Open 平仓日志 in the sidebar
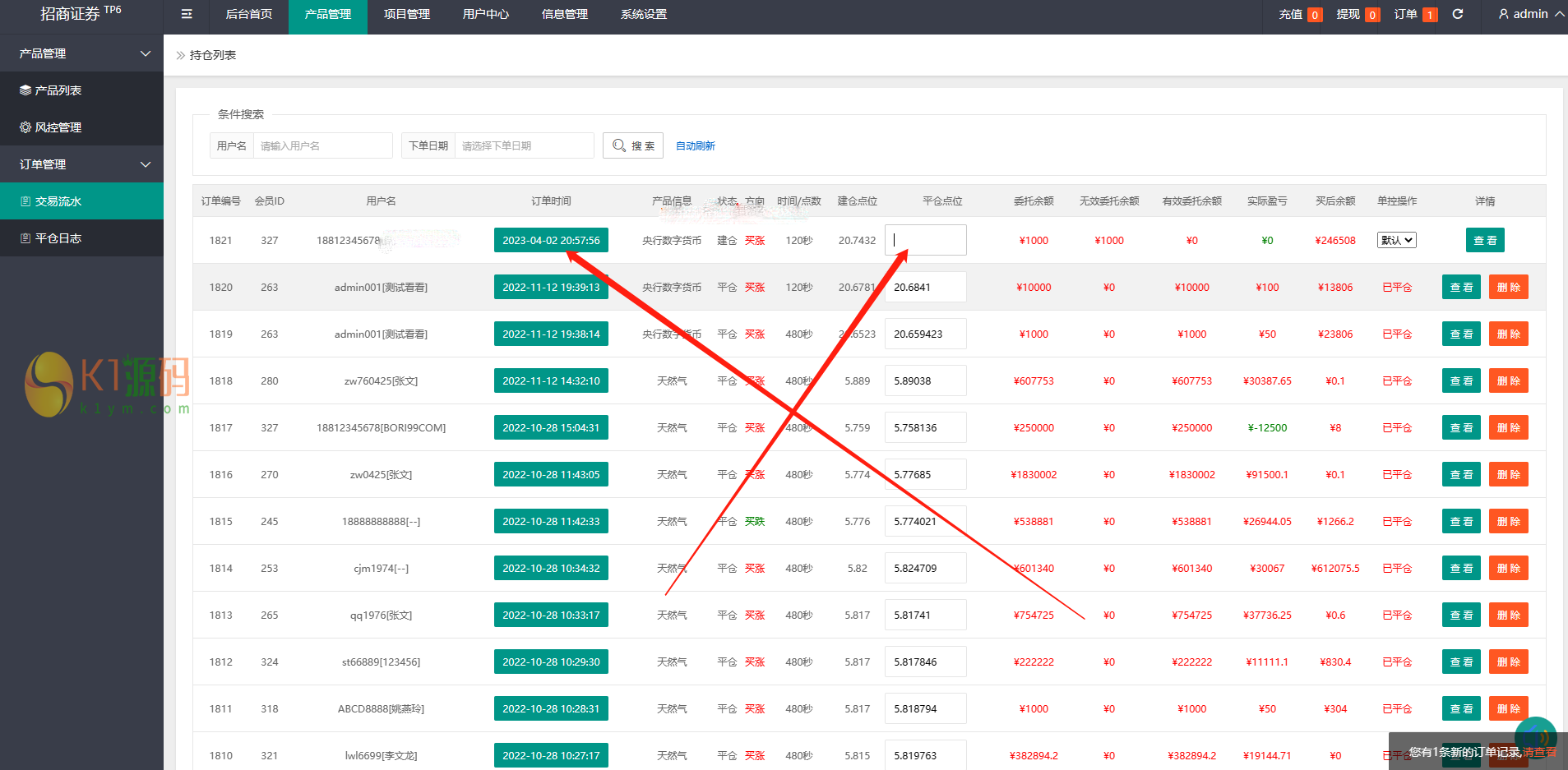The height and width of the screenshot is (770, 1568). tap(58, 238)
